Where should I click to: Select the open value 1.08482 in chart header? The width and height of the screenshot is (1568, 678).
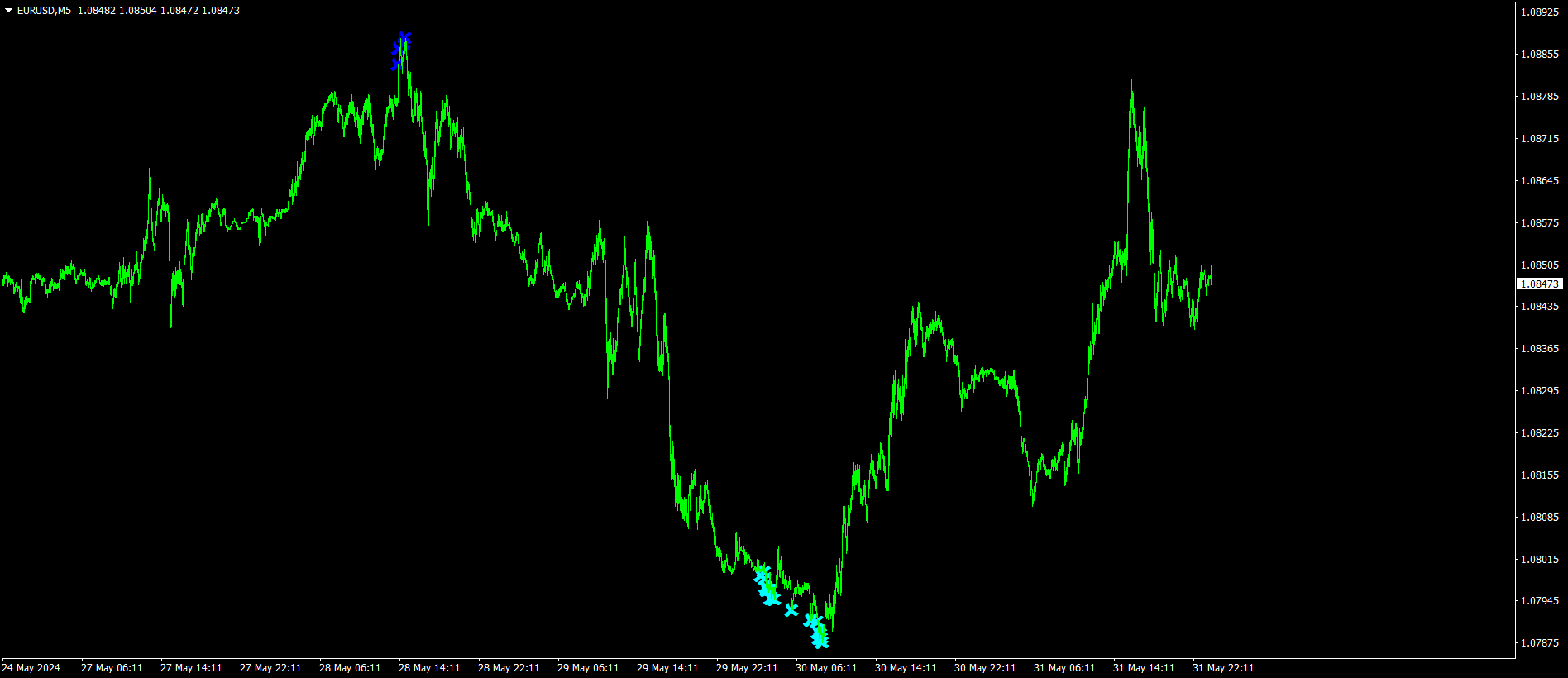[x=97, y=11]
